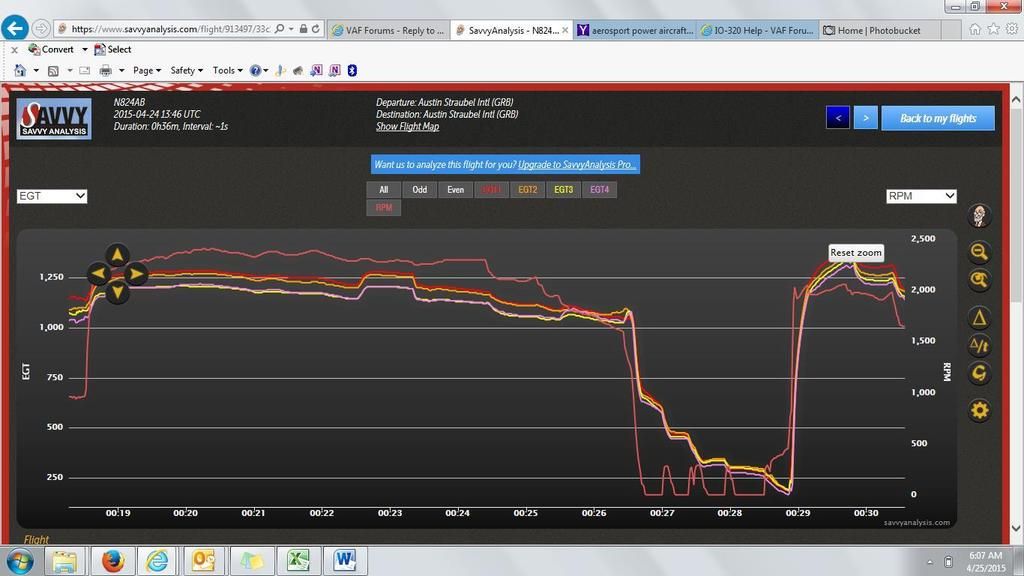Click the reset zoom magnifier icon

979,281
